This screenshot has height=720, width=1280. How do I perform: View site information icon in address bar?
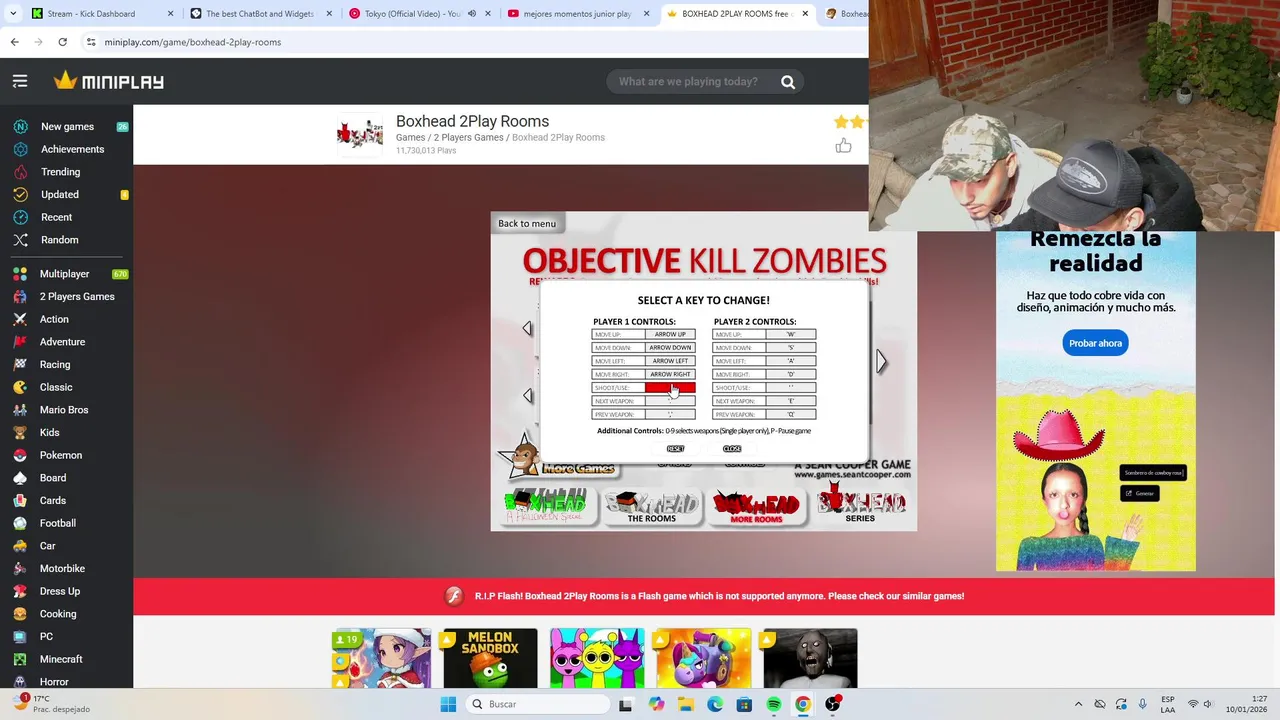click(90, 42)
